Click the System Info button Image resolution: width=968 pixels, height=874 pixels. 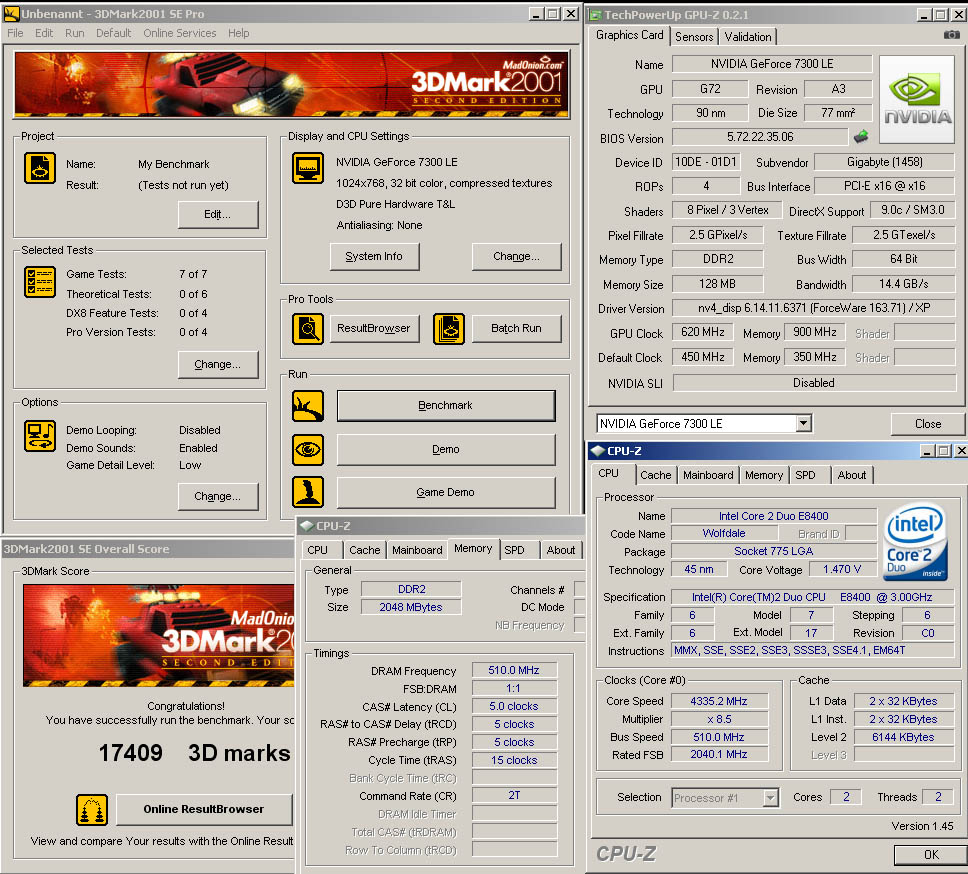click(374, 256)
